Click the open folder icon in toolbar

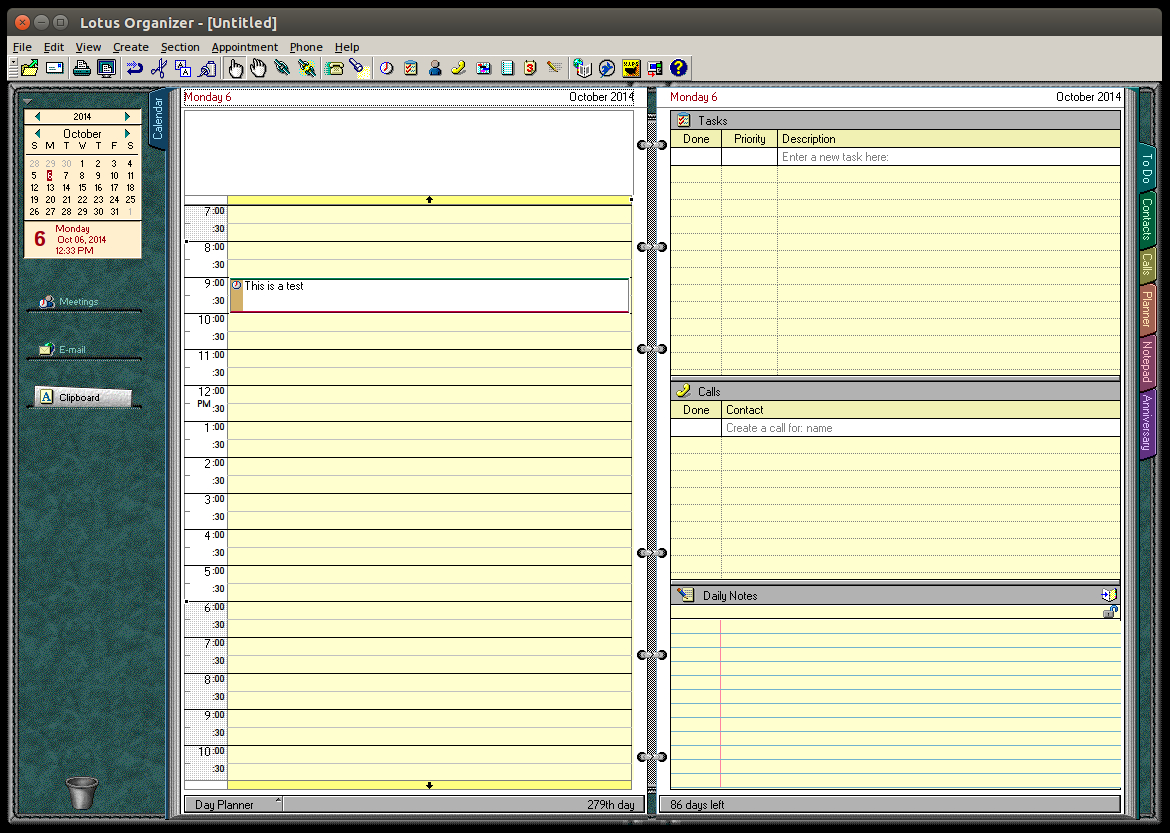[30, 68]
